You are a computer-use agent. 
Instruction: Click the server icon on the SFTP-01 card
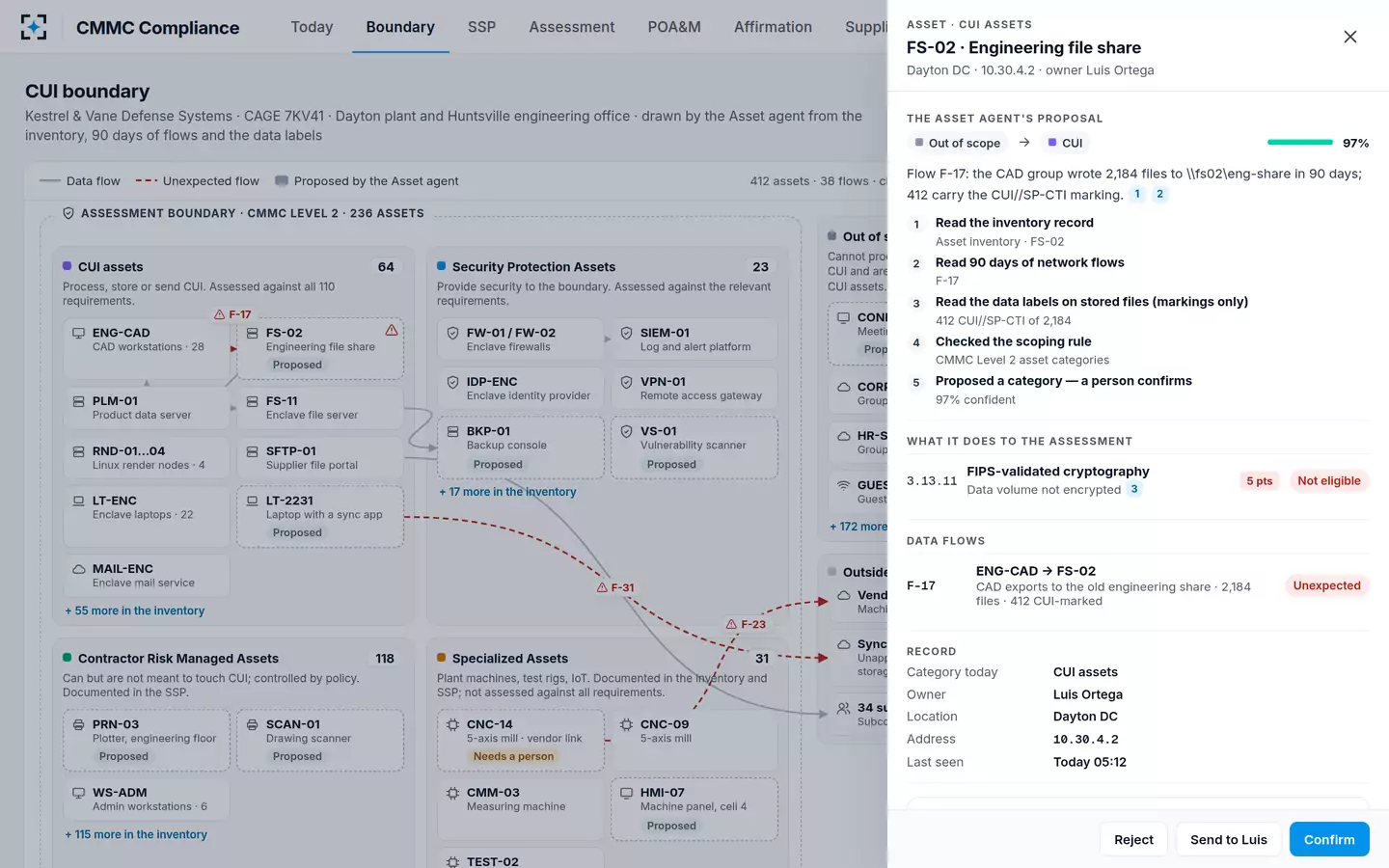click(252, 451)
